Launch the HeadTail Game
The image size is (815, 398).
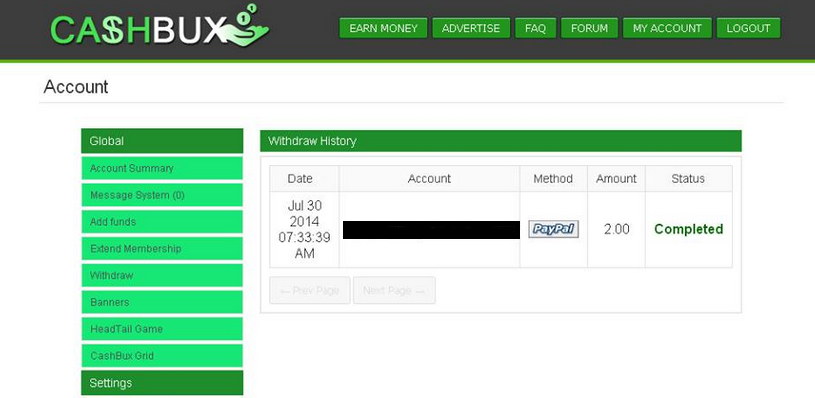coord(162,329)
